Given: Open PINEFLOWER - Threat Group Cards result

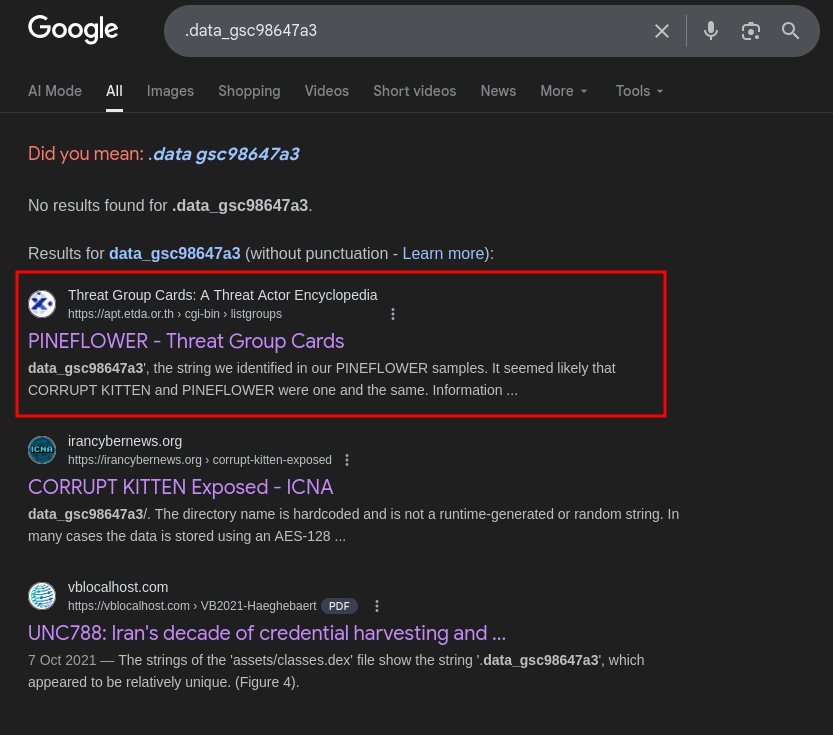Looking at the screenshot, I should [186, 341].
